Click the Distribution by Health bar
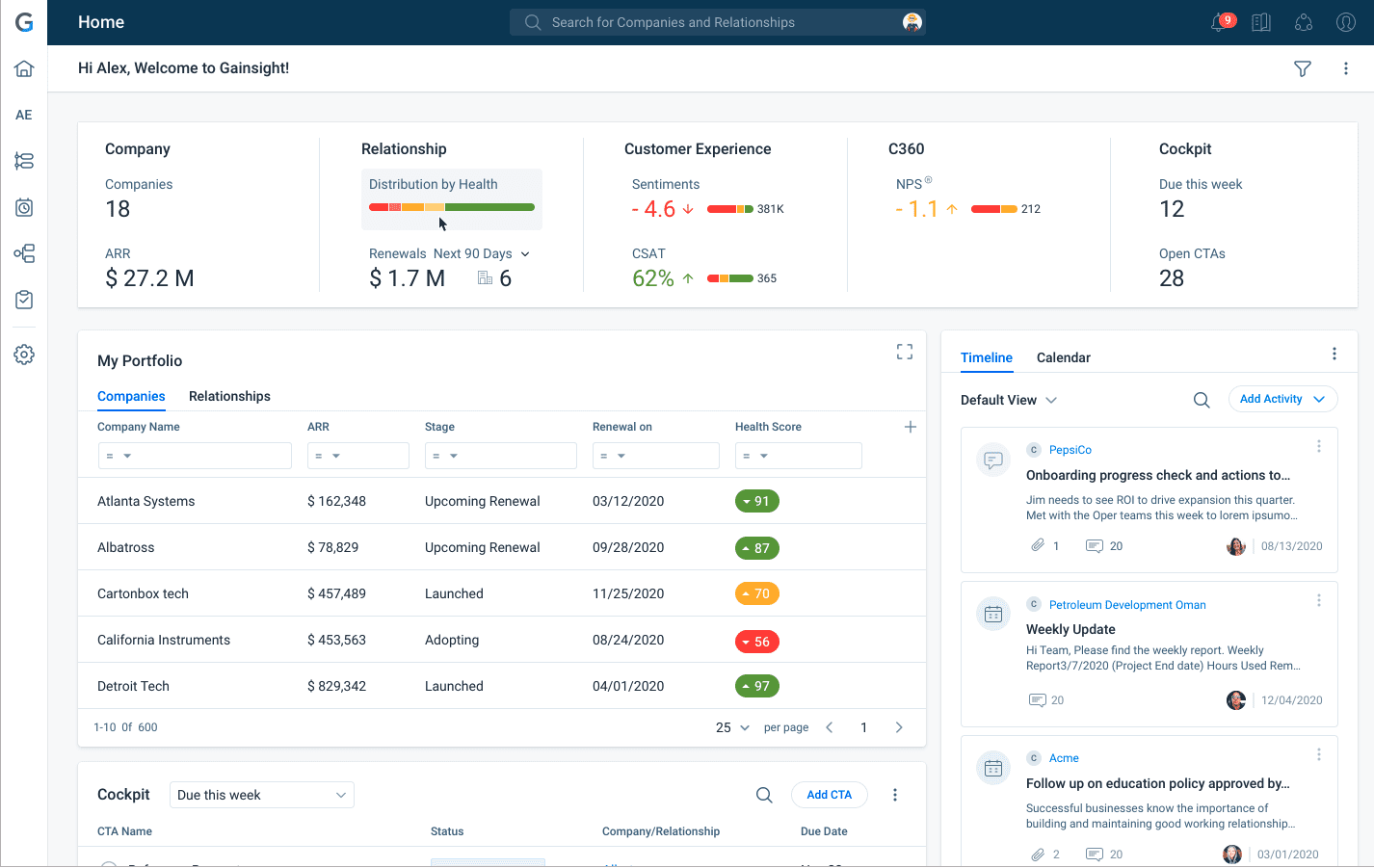Viewport: 1374px width, 868px height. pos(451,207)
